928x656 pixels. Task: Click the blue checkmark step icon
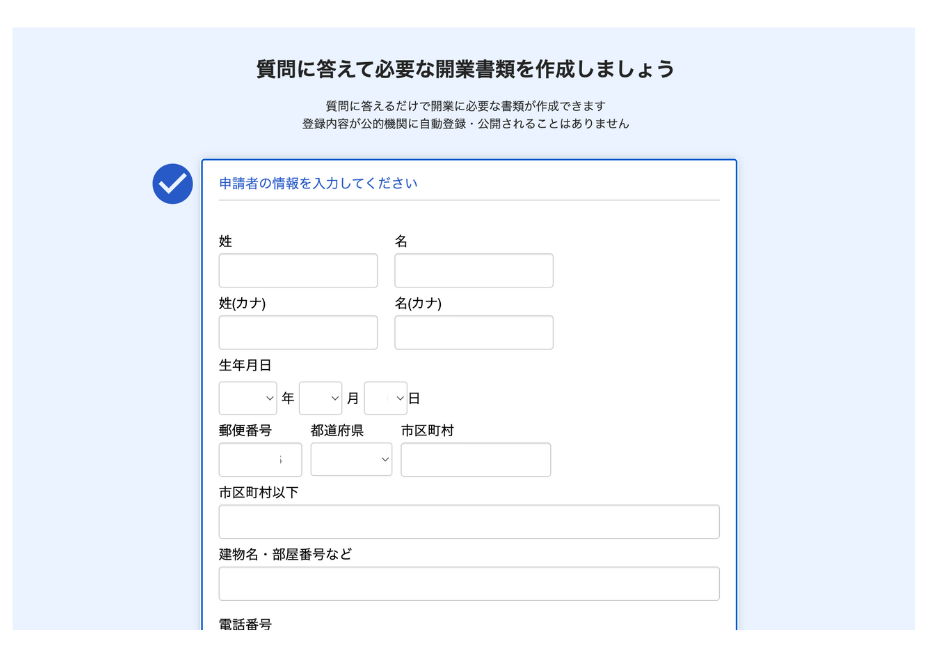[172, 184]
